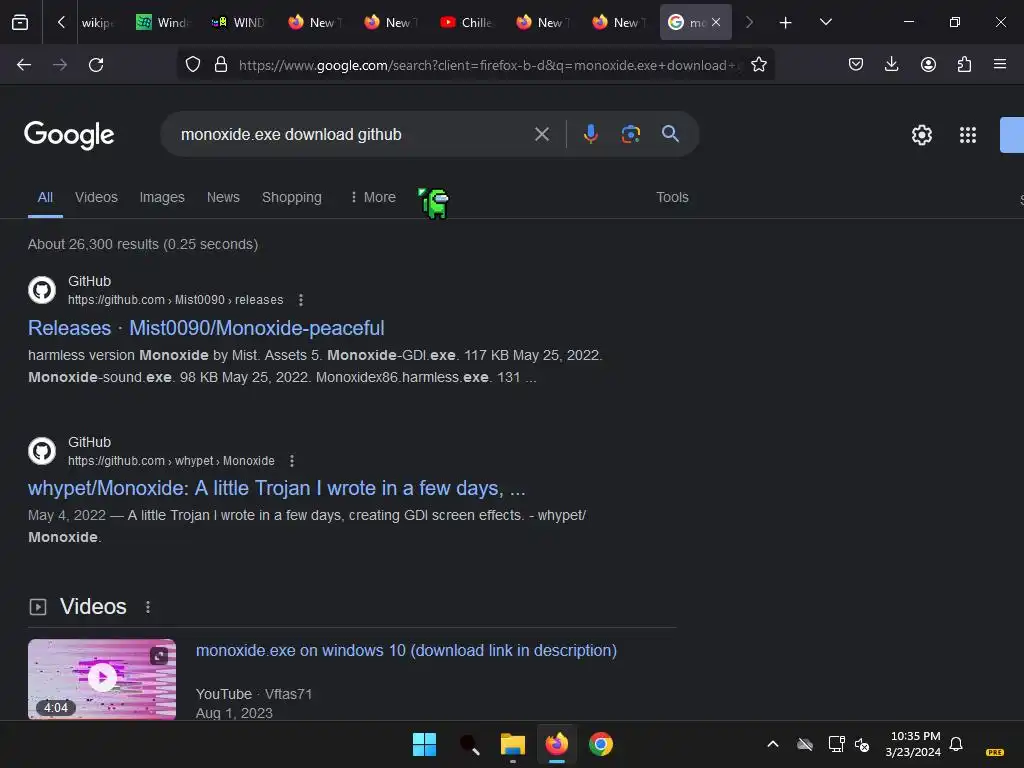Reload the current page
This screenshot has height=768, width=1024.
point(96,65)
